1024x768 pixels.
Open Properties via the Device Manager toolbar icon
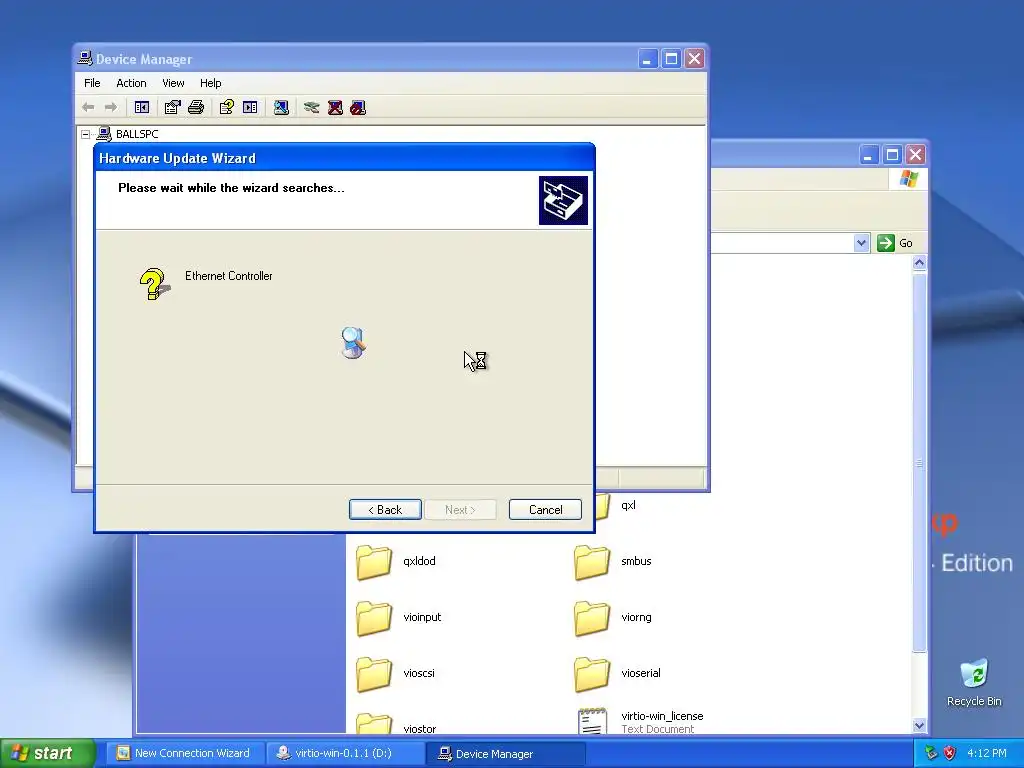[x=172, y=107]
